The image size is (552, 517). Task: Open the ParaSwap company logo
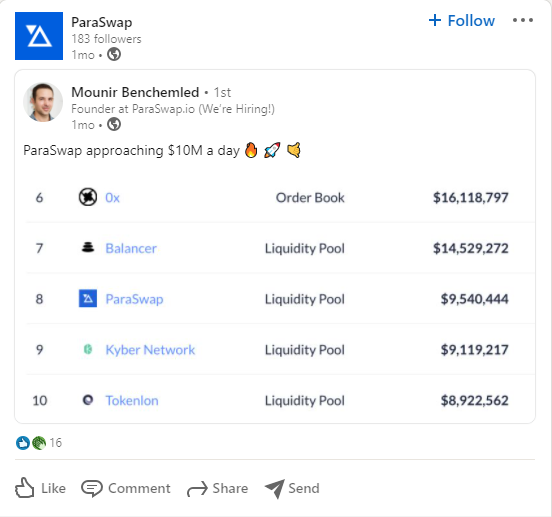[39, 36]
